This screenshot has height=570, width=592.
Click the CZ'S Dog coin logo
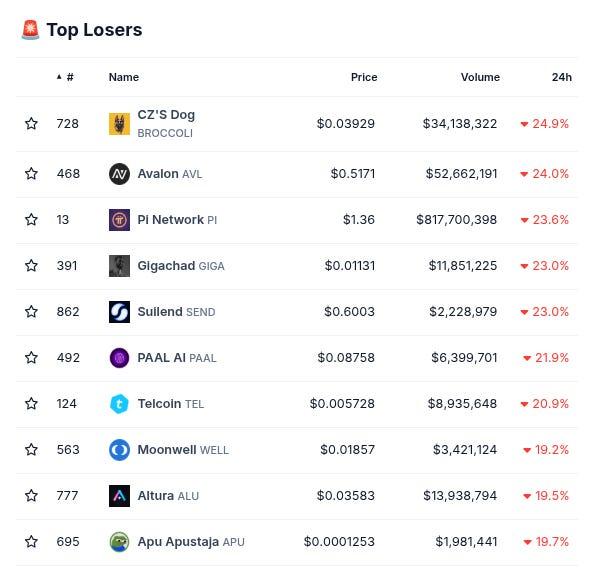(119, 124)
